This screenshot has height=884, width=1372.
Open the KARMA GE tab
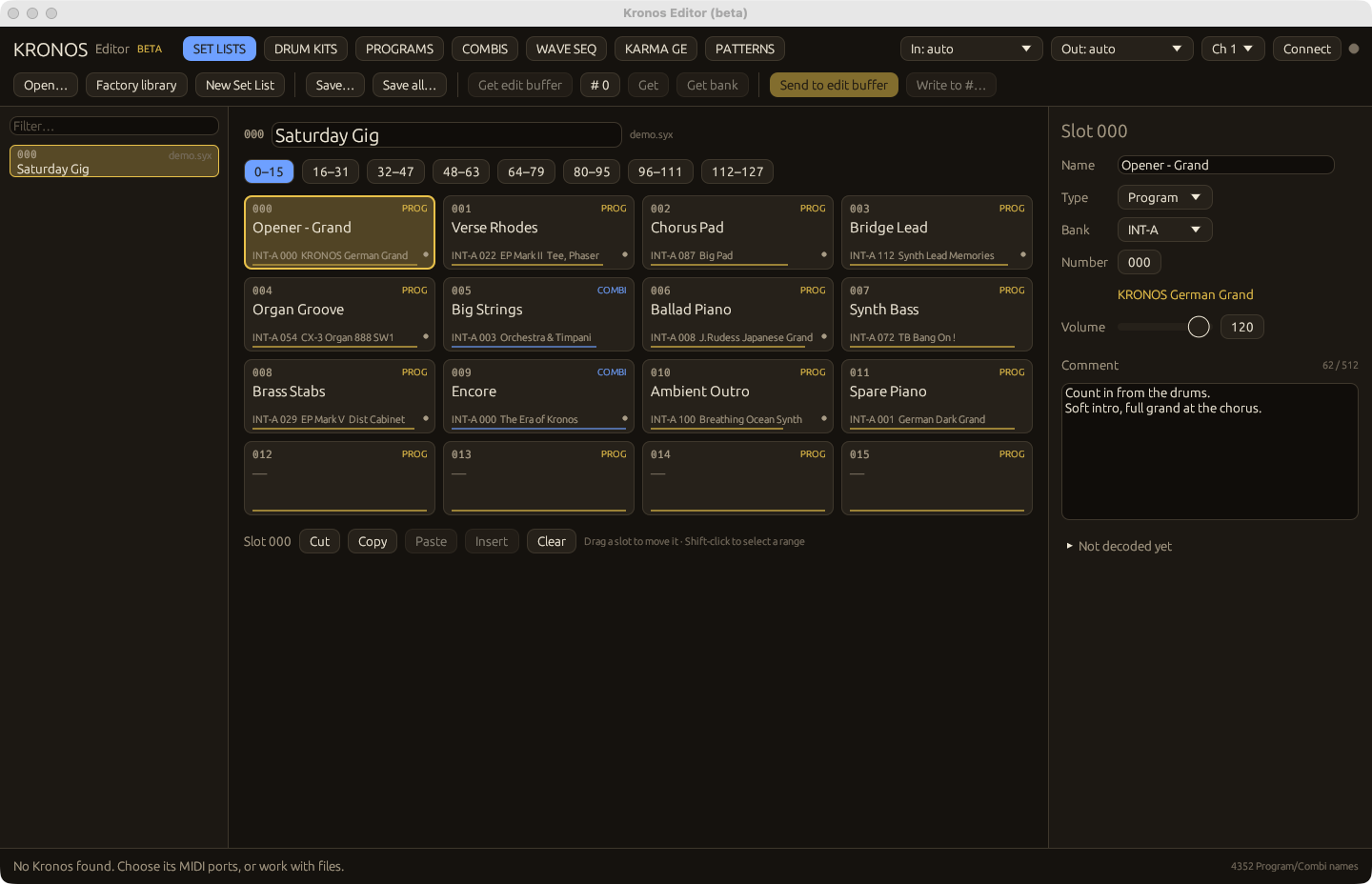pos(656,49)
